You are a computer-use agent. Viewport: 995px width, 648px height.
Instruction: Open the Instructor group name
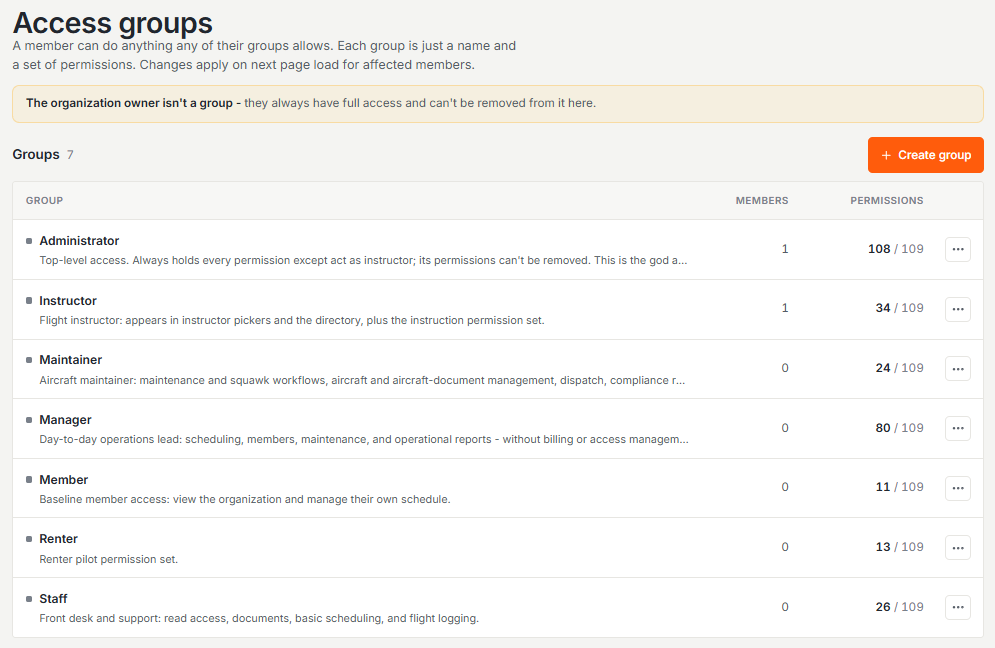(68, 300)
